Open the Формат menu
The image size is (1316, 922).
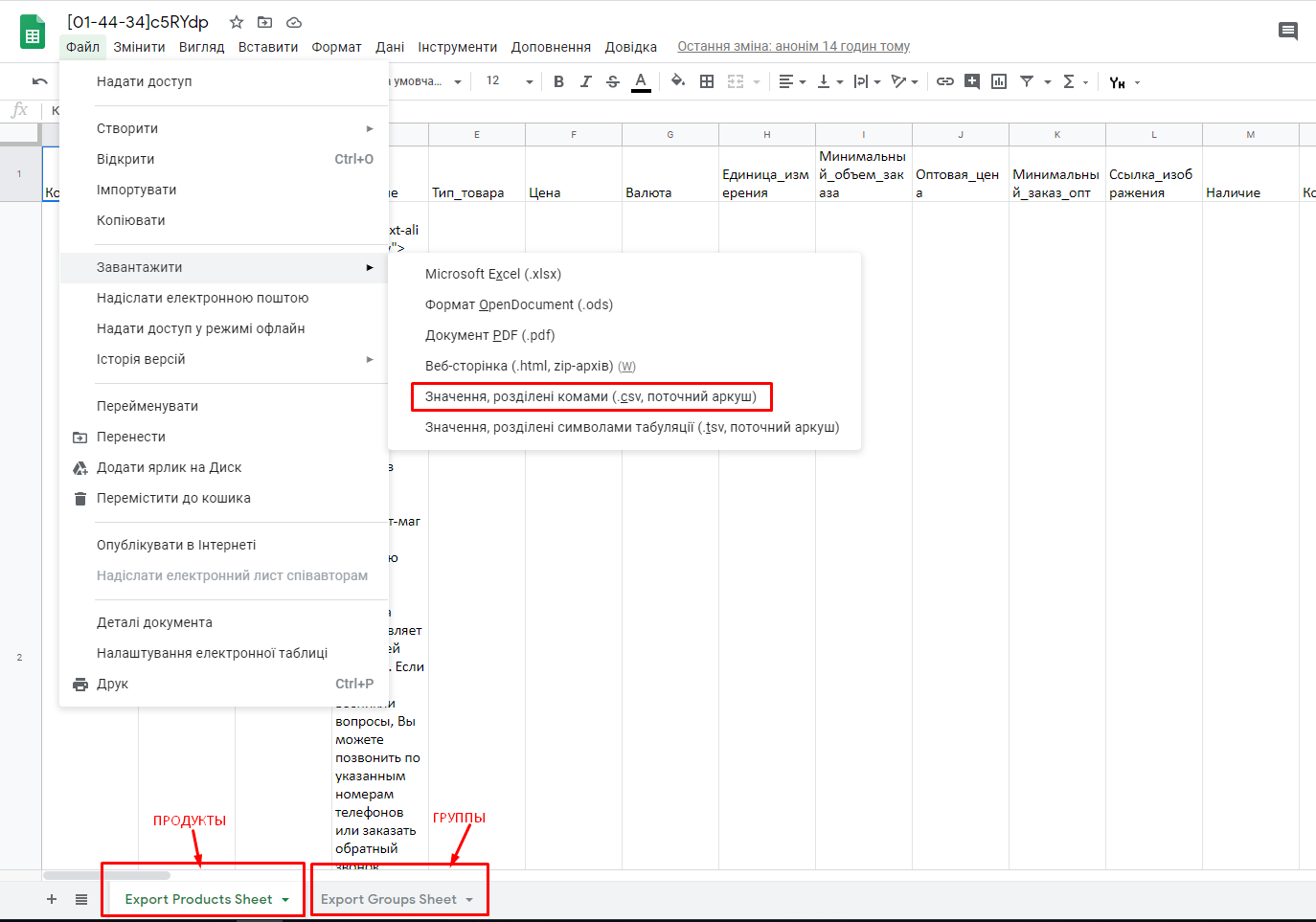click(336, 47)
